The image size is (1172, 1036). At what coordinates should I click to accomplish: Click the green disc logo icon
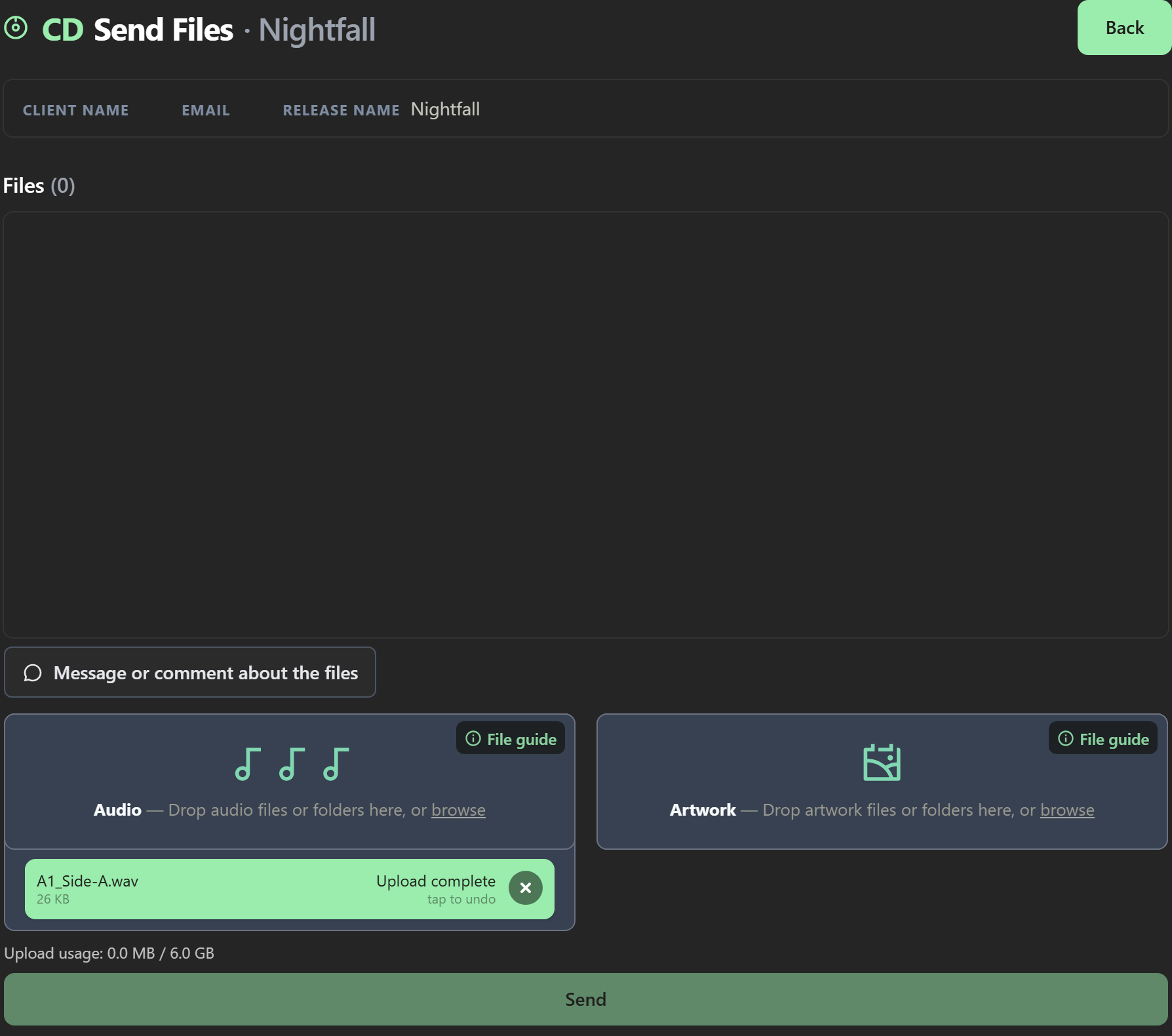(16, 28)
